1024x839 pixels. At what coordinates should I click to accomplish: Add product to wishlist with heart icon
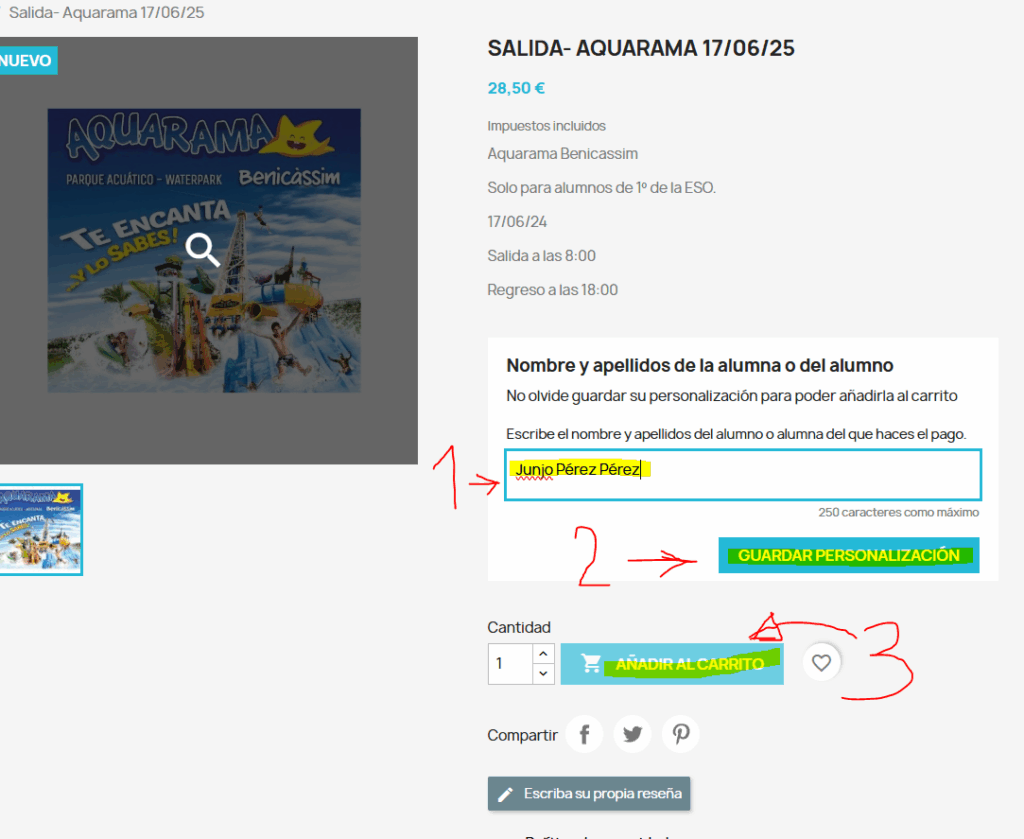pos(821,663)
